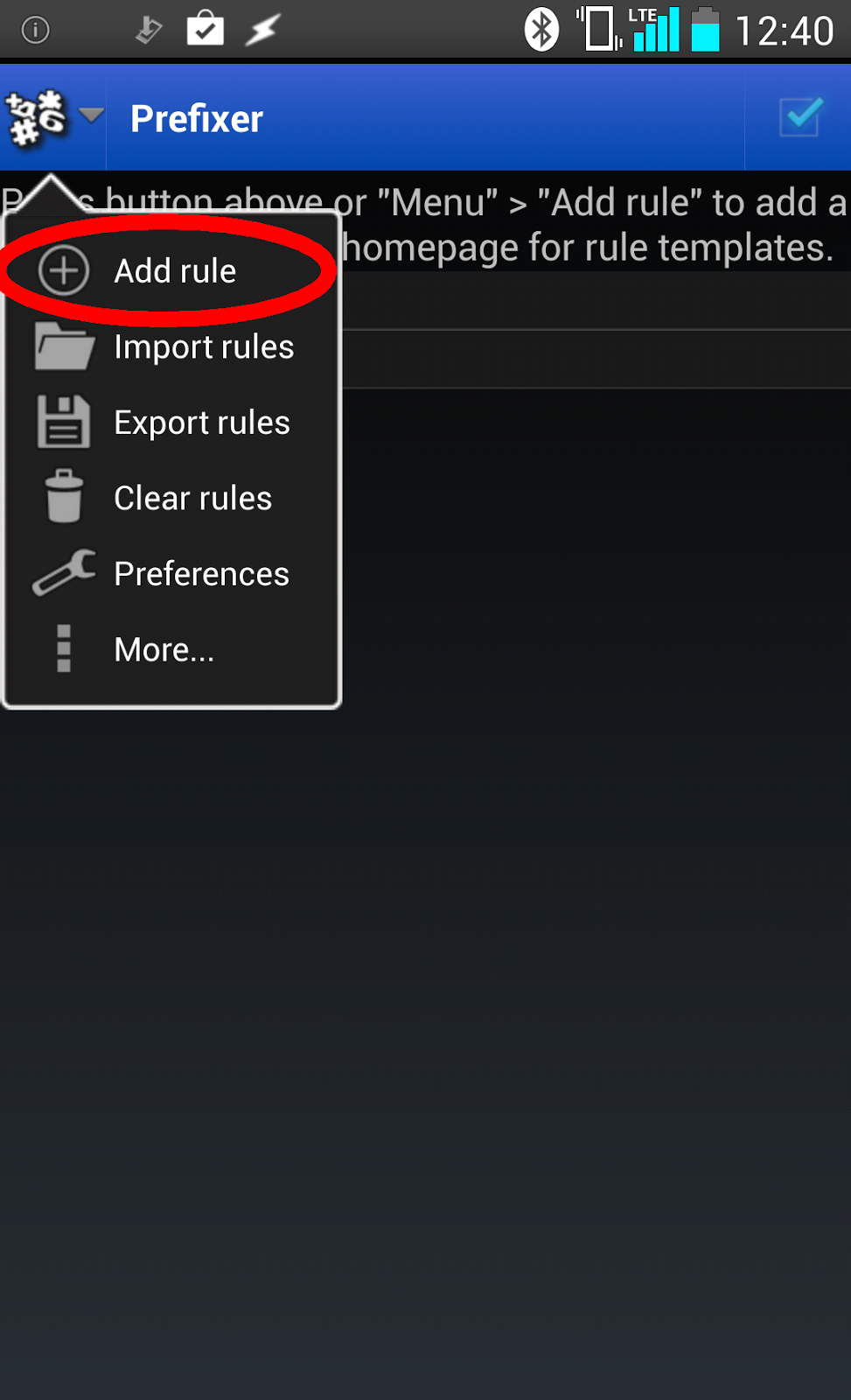This screenshot has height=1400, width=851.
Task: Select Clear rules in the popup menu
Action: (171, 498)
